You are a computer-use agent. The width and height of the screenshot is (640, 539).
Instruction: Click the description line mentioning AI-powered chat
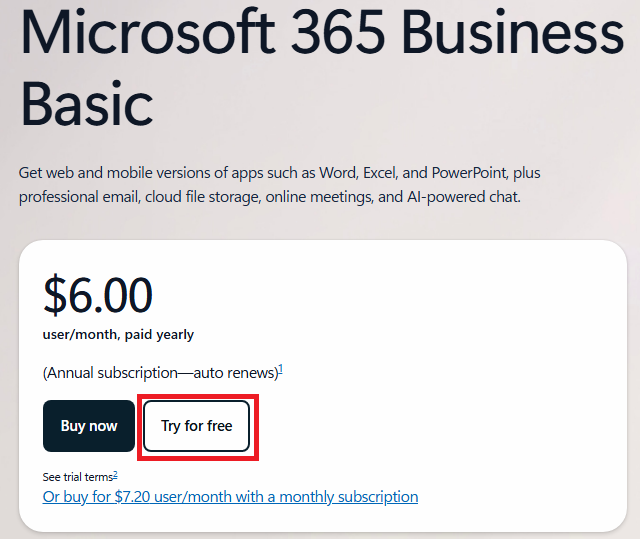click(x=270, y=197)
